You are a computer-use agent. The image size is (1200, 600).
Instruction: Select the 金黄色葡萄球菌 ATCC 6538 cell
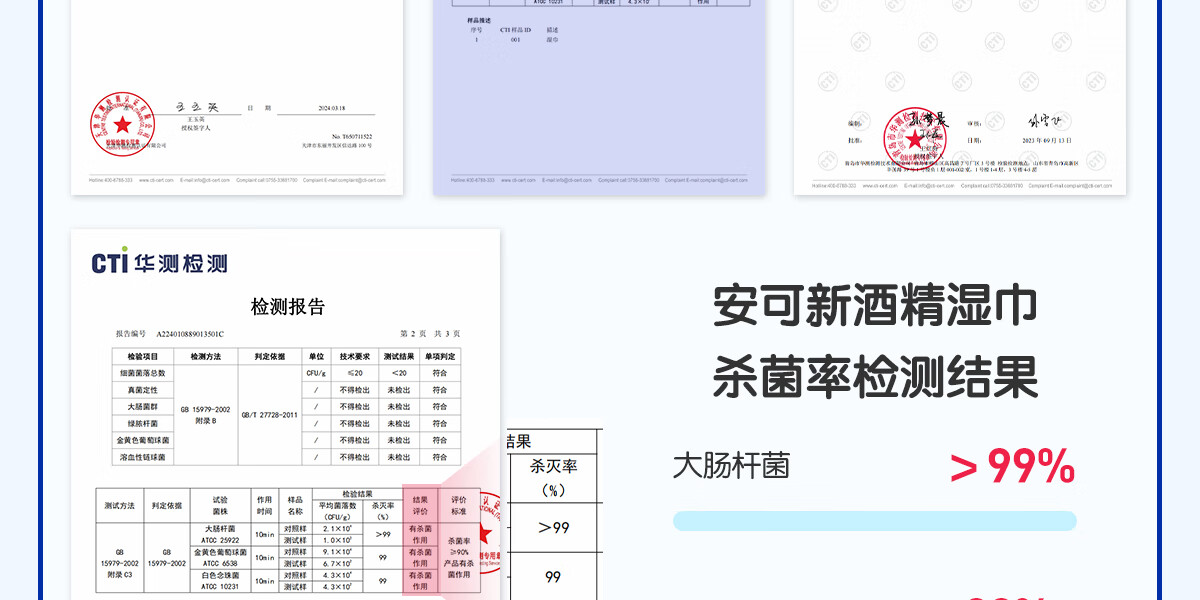coord(220,557)
